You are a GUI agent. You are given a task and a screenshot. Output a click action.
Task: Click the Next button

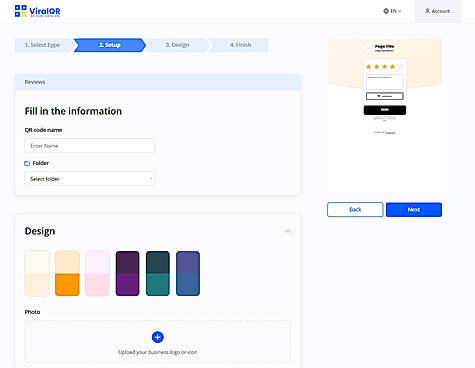[414, 210]
